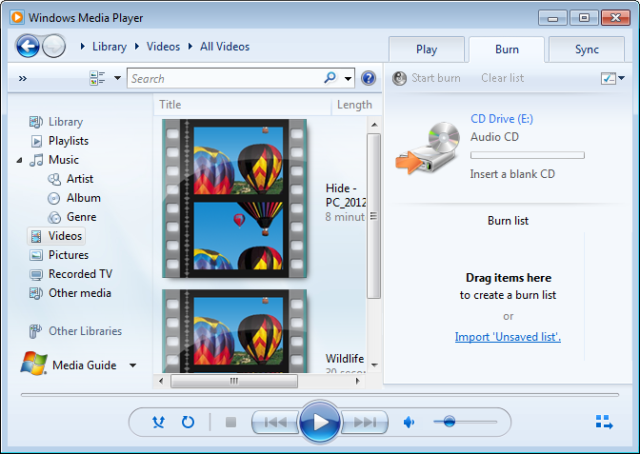Mute the volume speaker icon
640x454 pixels.
[409, 422]
